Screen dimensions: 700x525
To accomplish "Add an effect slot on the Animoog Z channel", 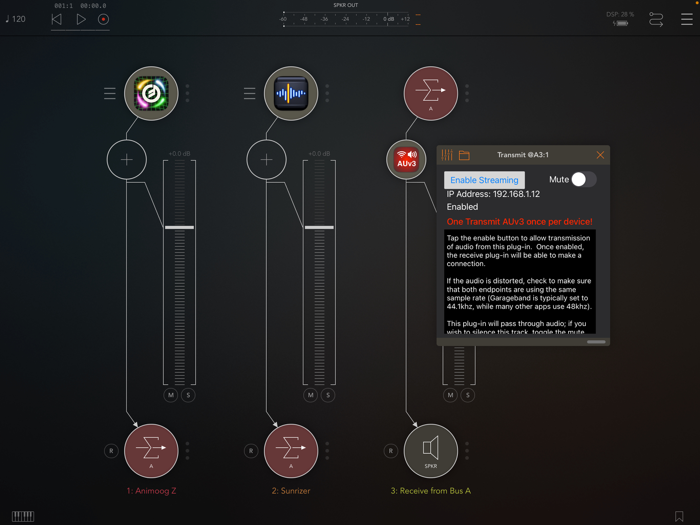I will coord(127,159).
